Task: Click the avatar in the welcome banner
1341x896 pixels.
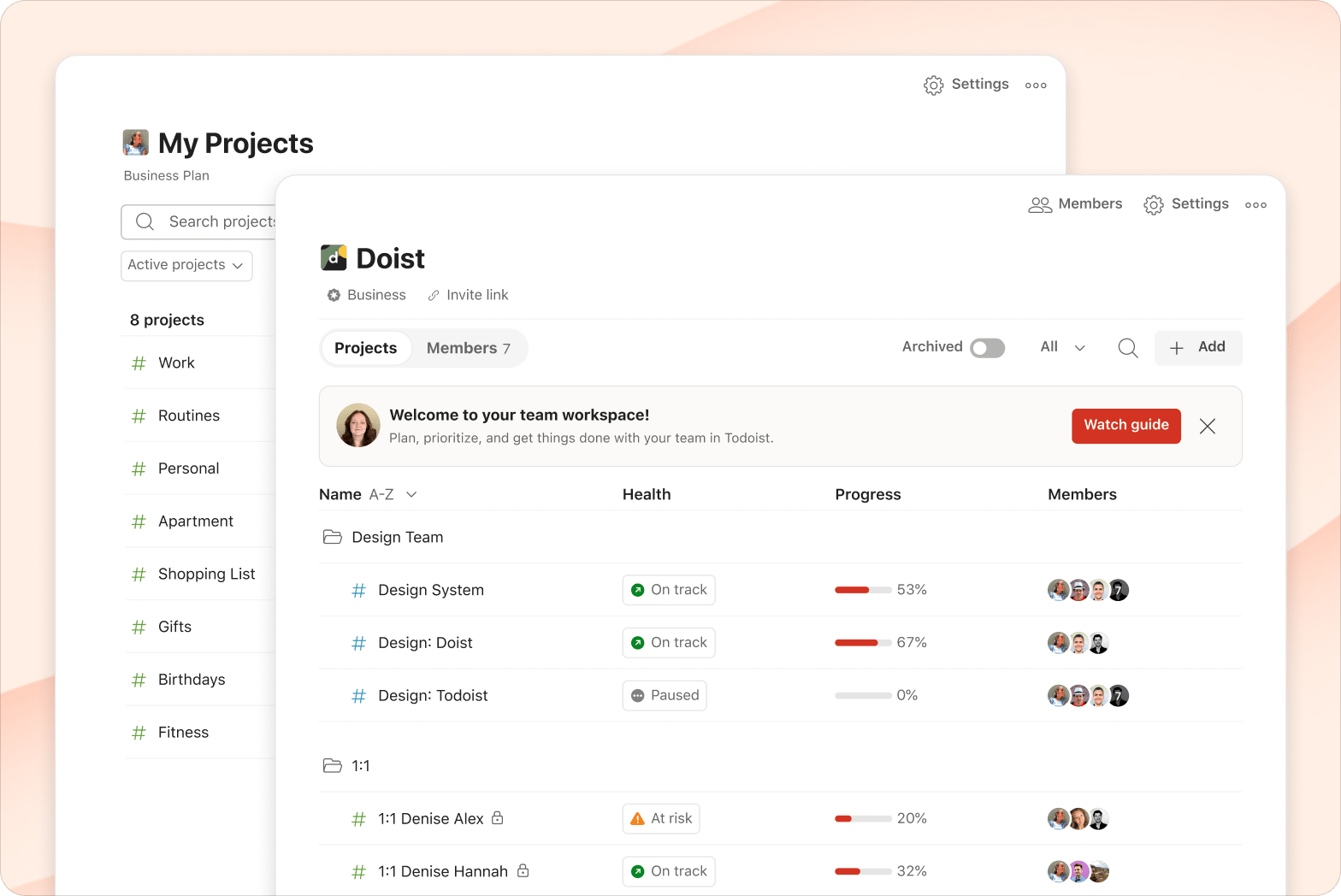Action: point(358,425)
